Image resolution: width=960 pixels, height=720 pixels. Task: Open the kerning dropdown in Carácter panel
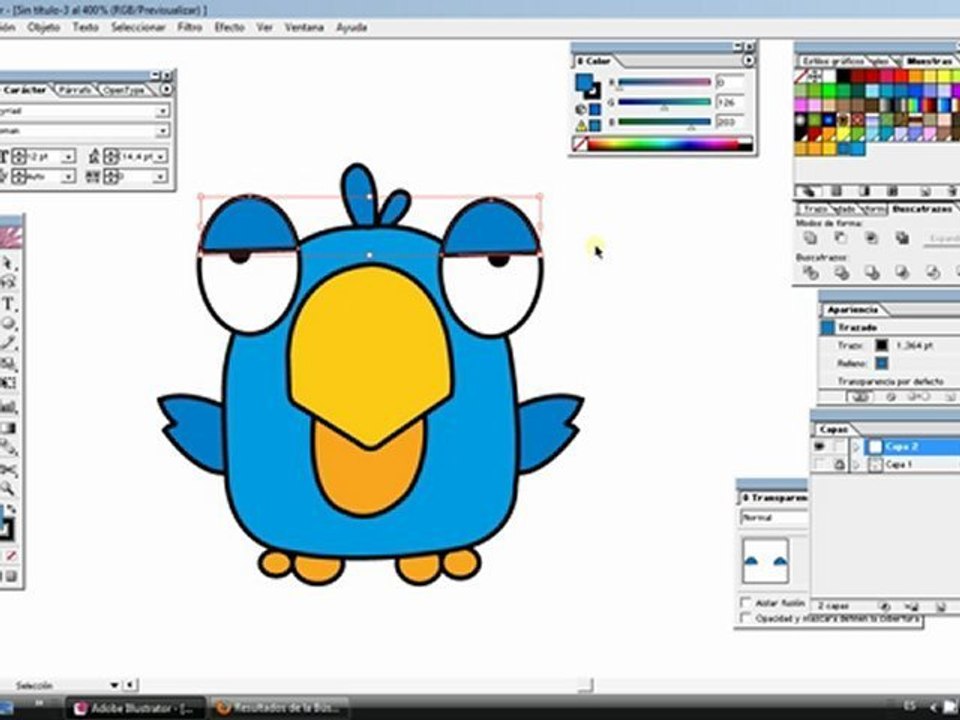[x=68, y=177]
